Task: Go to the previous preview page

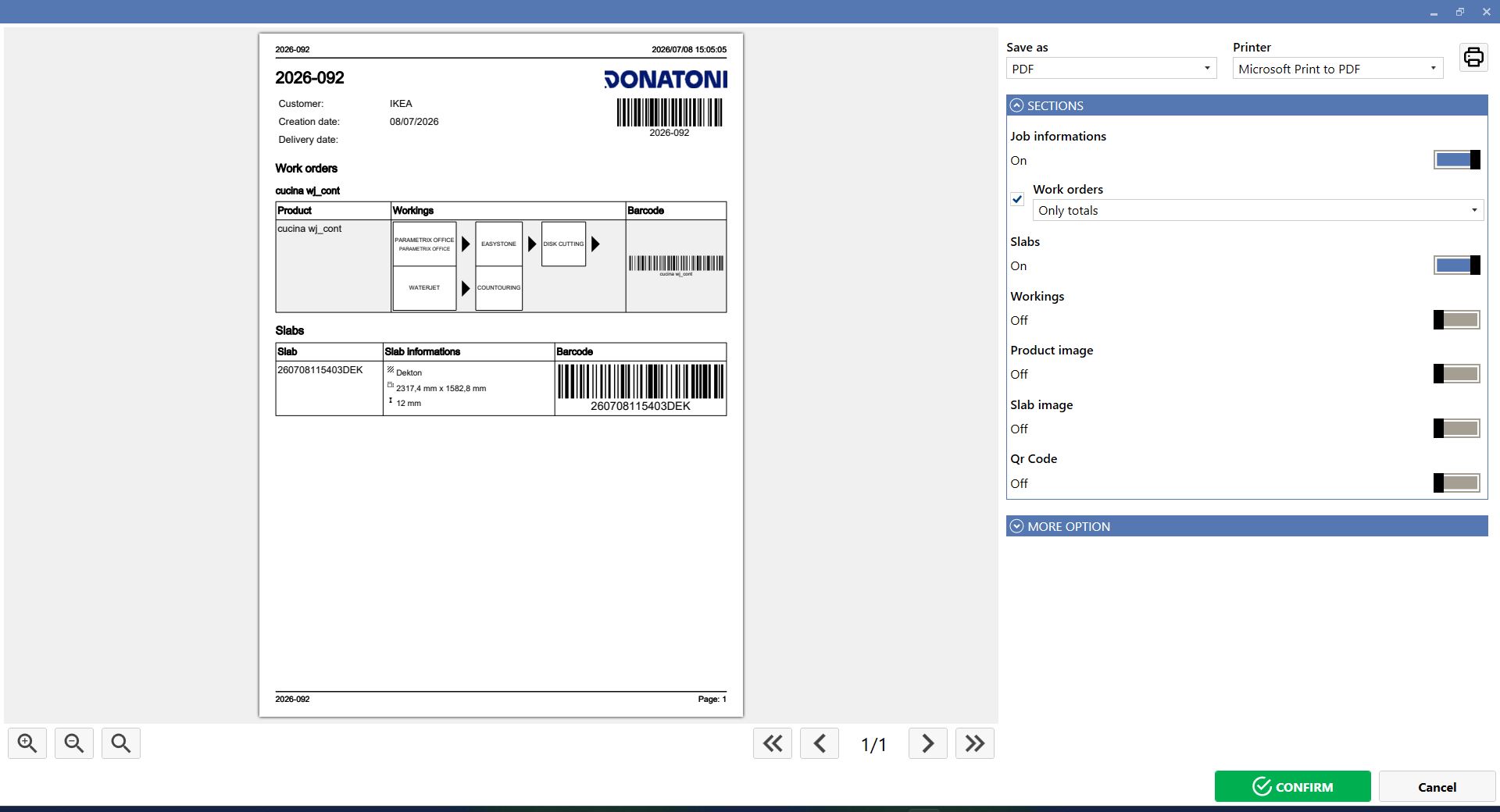Action: point(820,743)
